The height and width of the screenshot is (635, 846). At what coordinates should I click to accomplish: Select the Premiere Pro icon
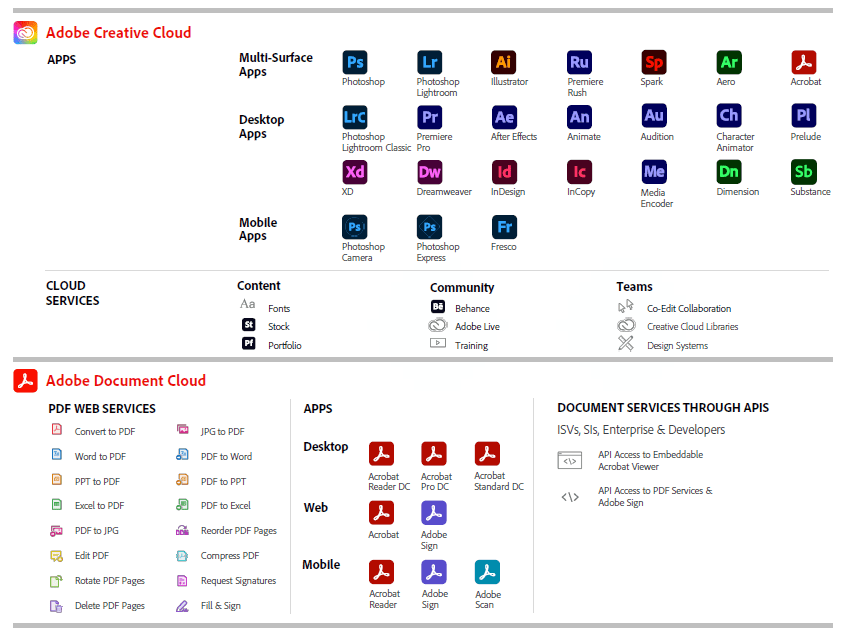point(429,117)
